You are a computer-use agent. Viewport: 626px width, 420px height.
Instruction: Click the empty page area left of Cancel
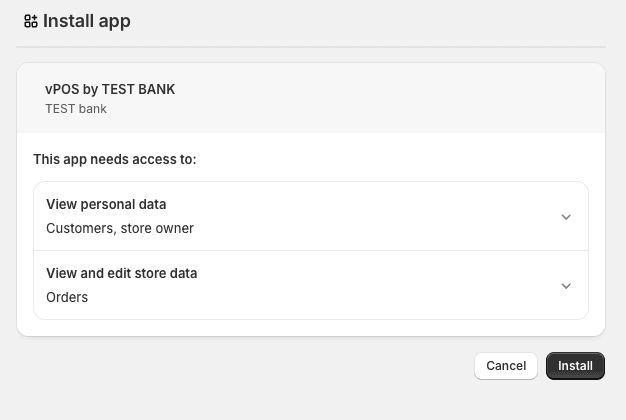[250, 366]
